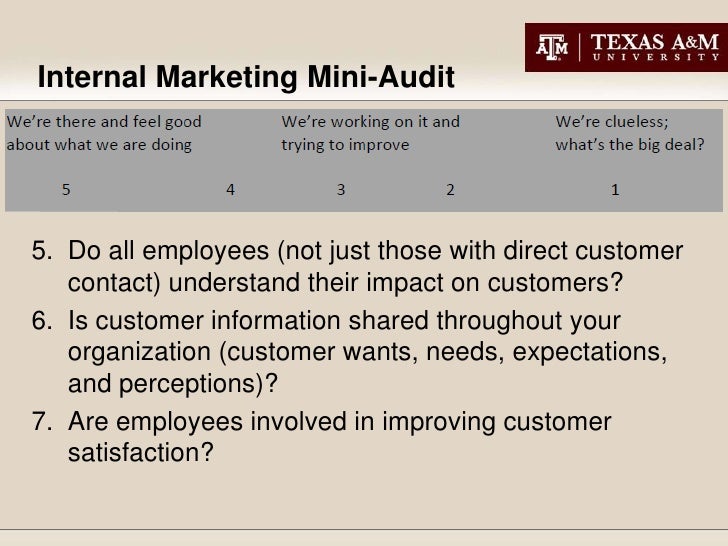Viewport: 728px width, 546px height.
Task: Select rating number 2 on the scale
Action: pyautogui.click(x=450, y=189)
